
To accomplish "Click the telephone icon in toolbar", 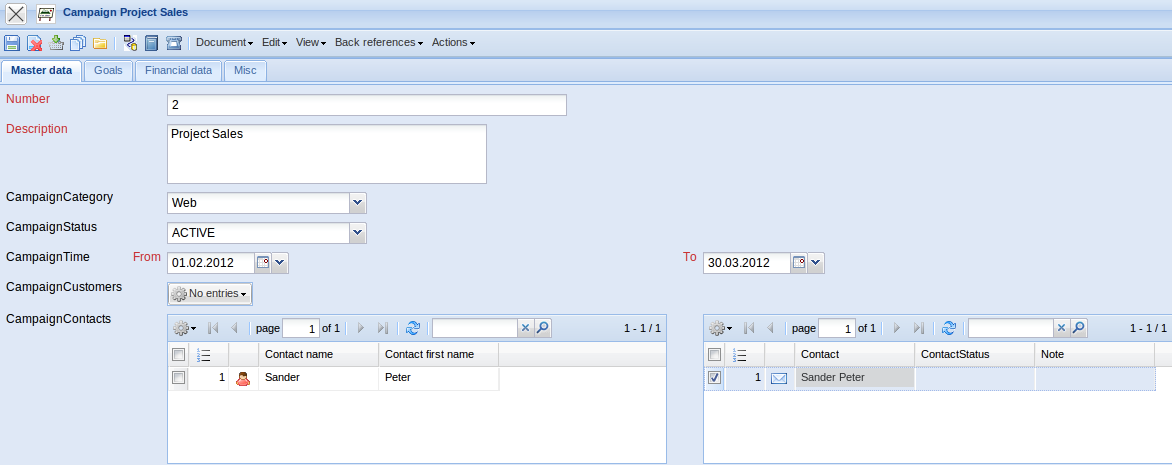I will pos(174,43).
